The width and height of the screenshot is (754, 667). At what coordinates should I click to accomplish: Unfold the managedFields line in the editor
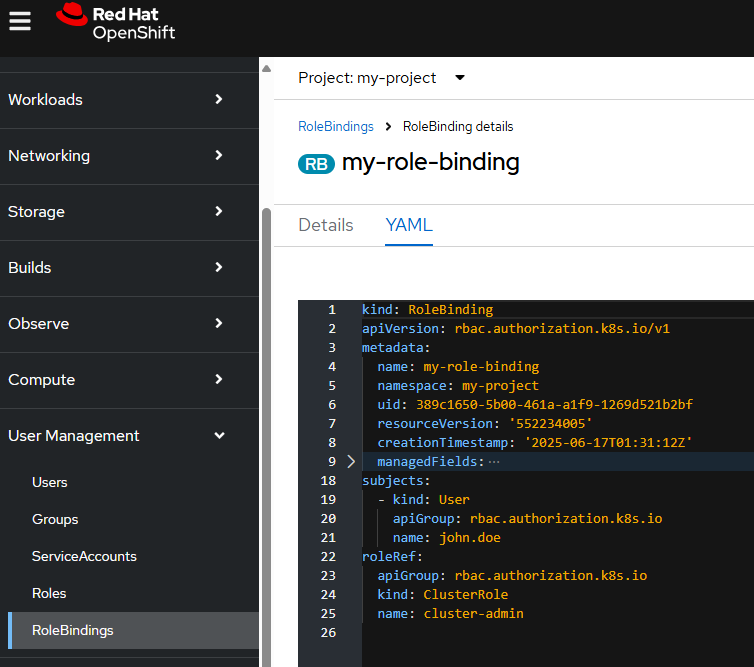pyautogui.click(x=351, y=462)
